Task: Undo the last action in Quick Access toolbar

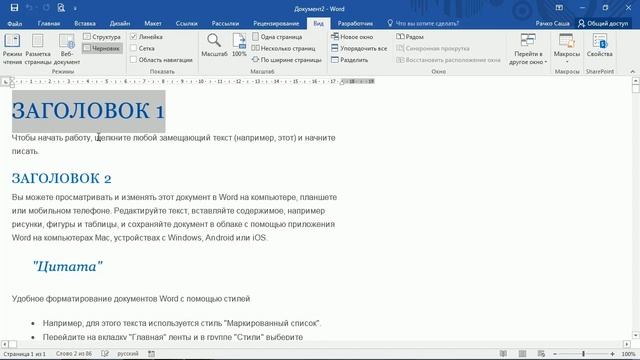Action: 29,8
